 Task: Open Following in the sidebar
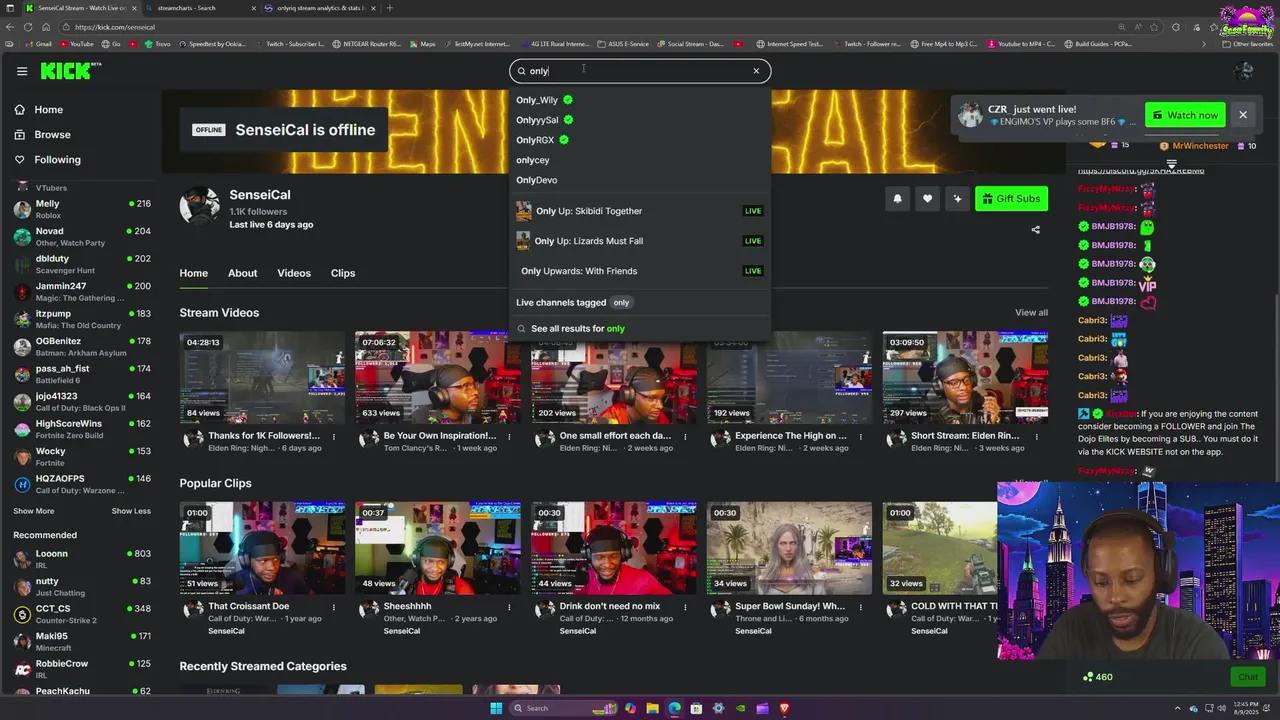click(x=57, y=160)
